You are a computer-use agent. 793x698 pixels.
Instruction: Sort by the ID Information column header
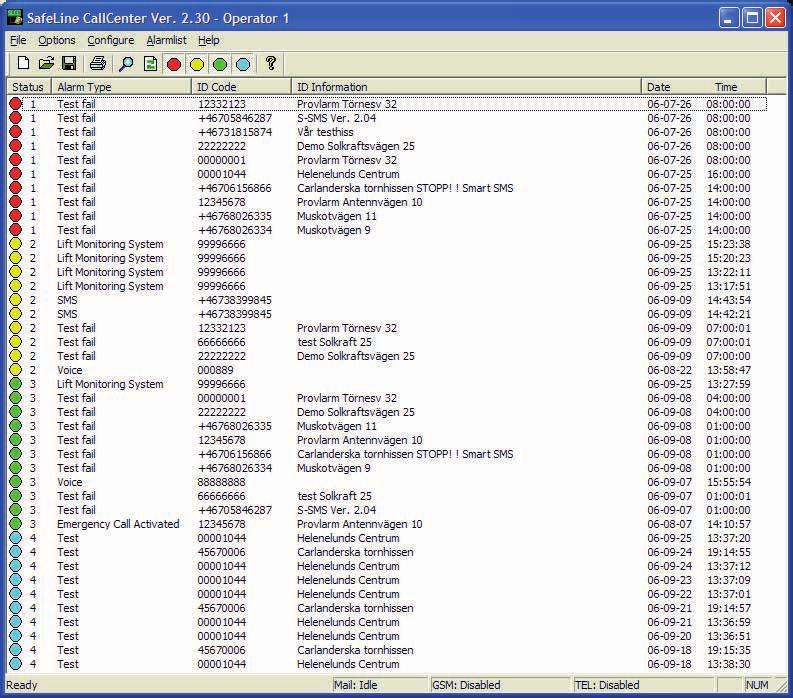(x=466, y=87)
